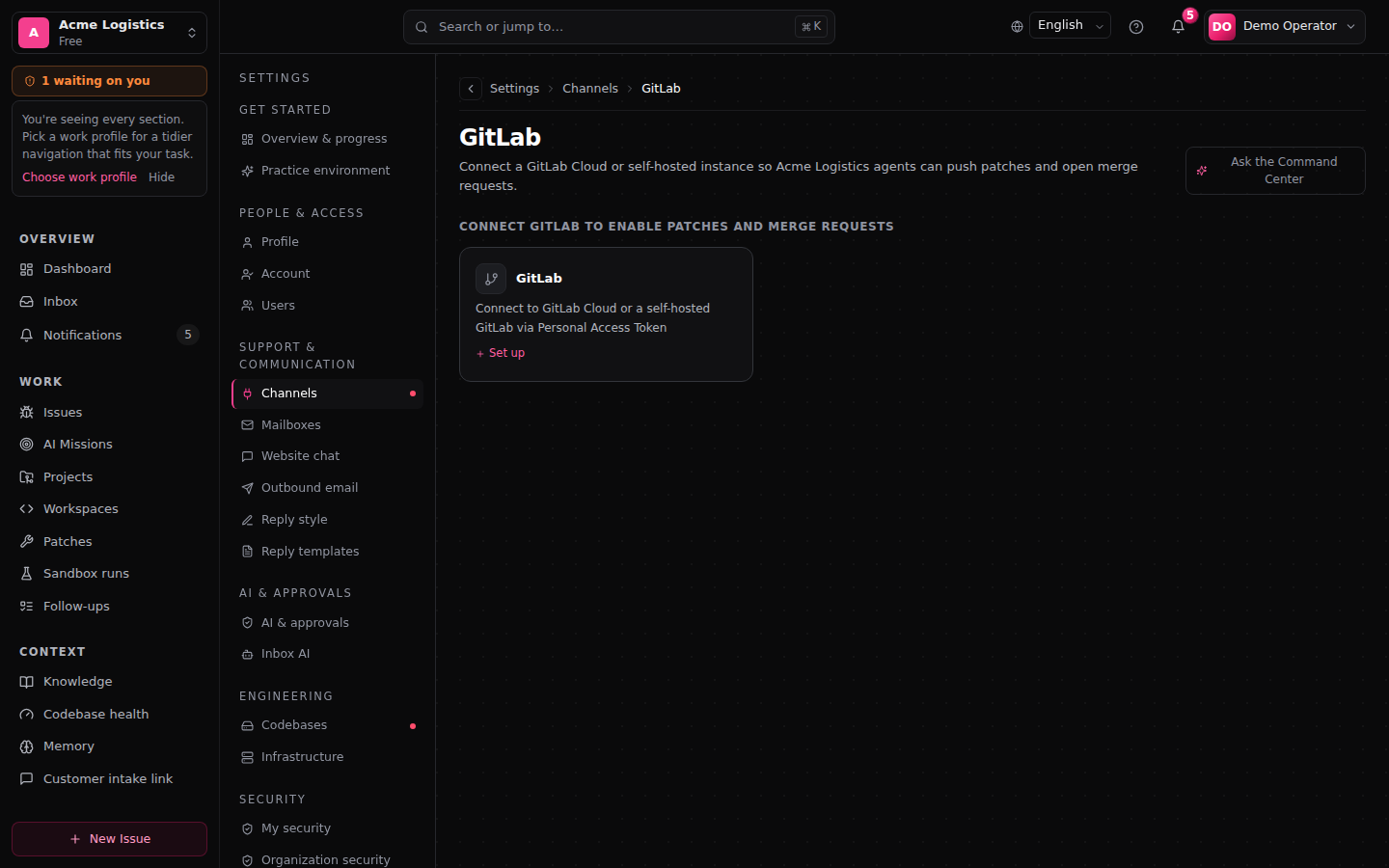Click the Codebases drive icon
Viewport: 1389px width, 868px height.
[248, 725]
